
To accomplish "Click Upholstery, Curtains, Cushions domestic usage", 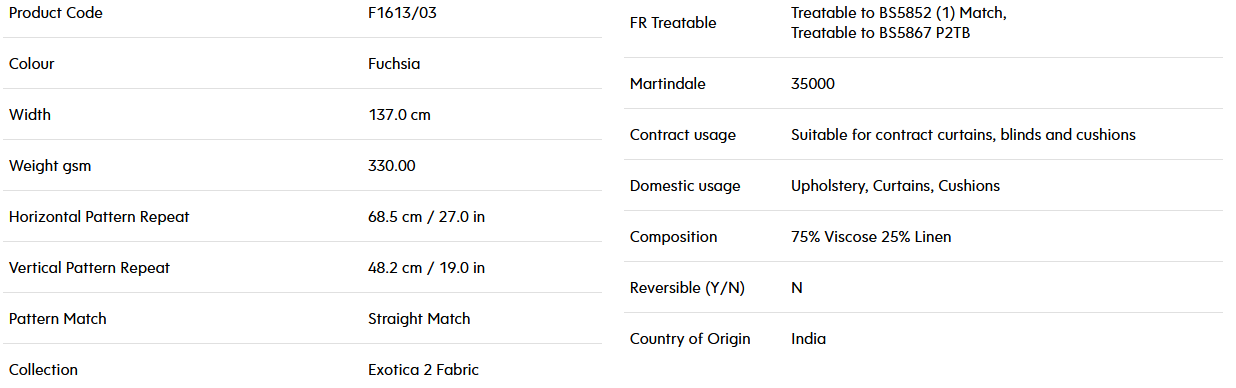I will point(895,186).
